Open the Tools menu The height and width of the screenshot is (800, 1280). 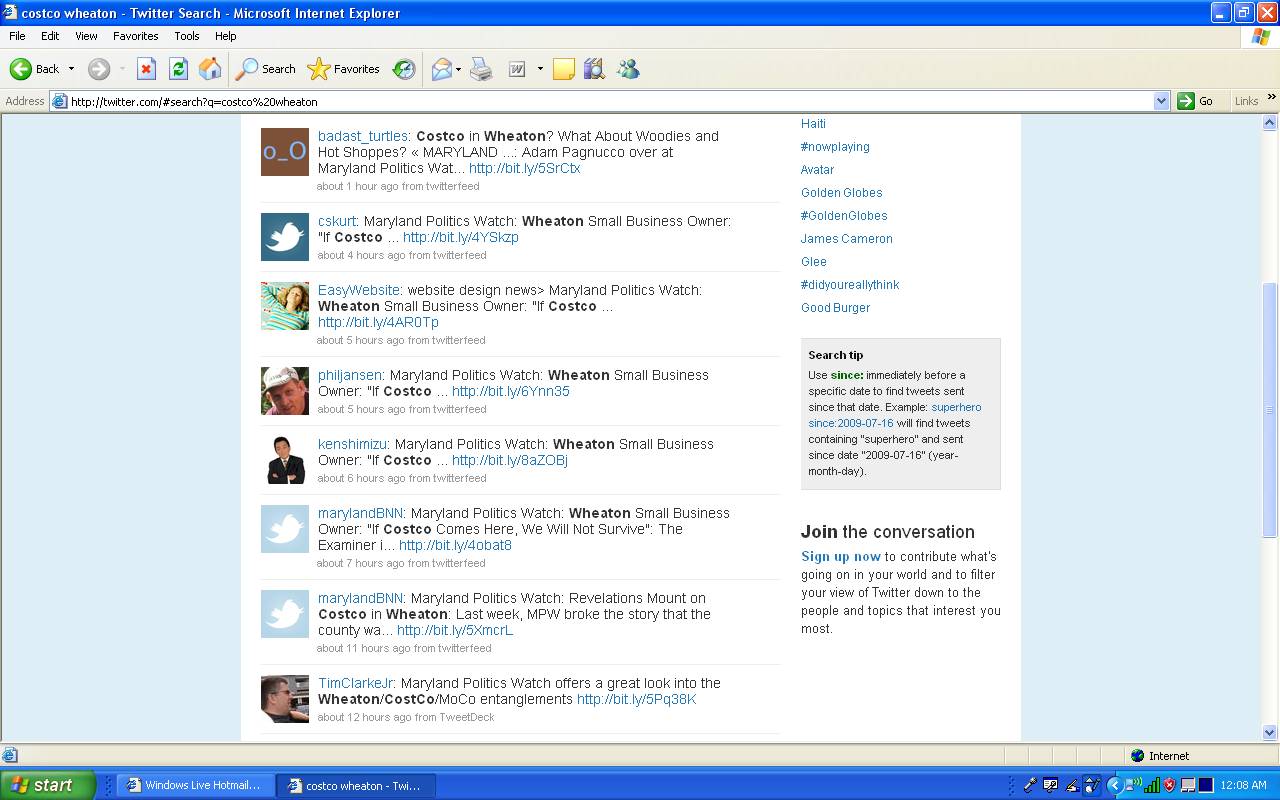pos(187,36)
